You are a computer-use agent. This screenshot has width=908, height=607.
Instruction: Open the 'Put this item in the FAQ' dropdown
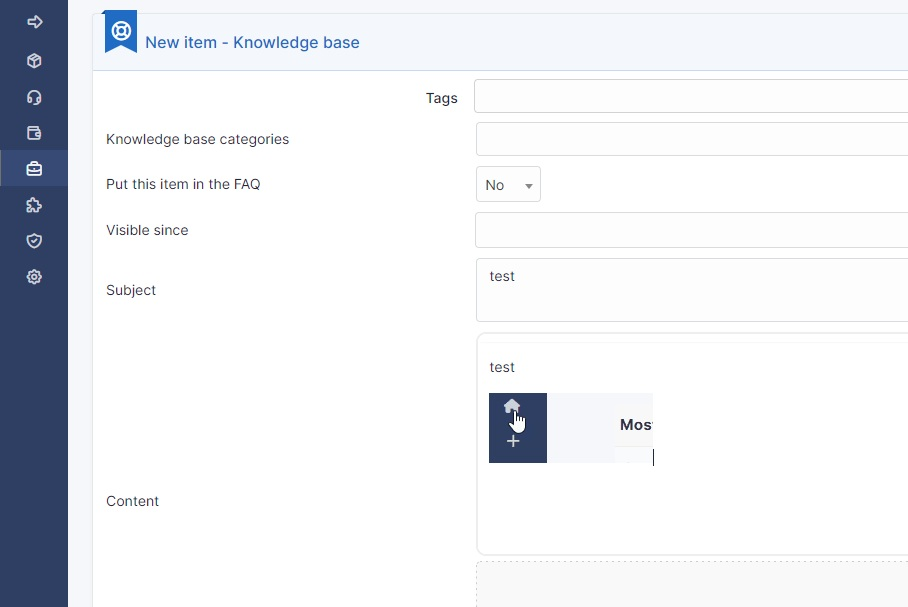coord(508,184)
